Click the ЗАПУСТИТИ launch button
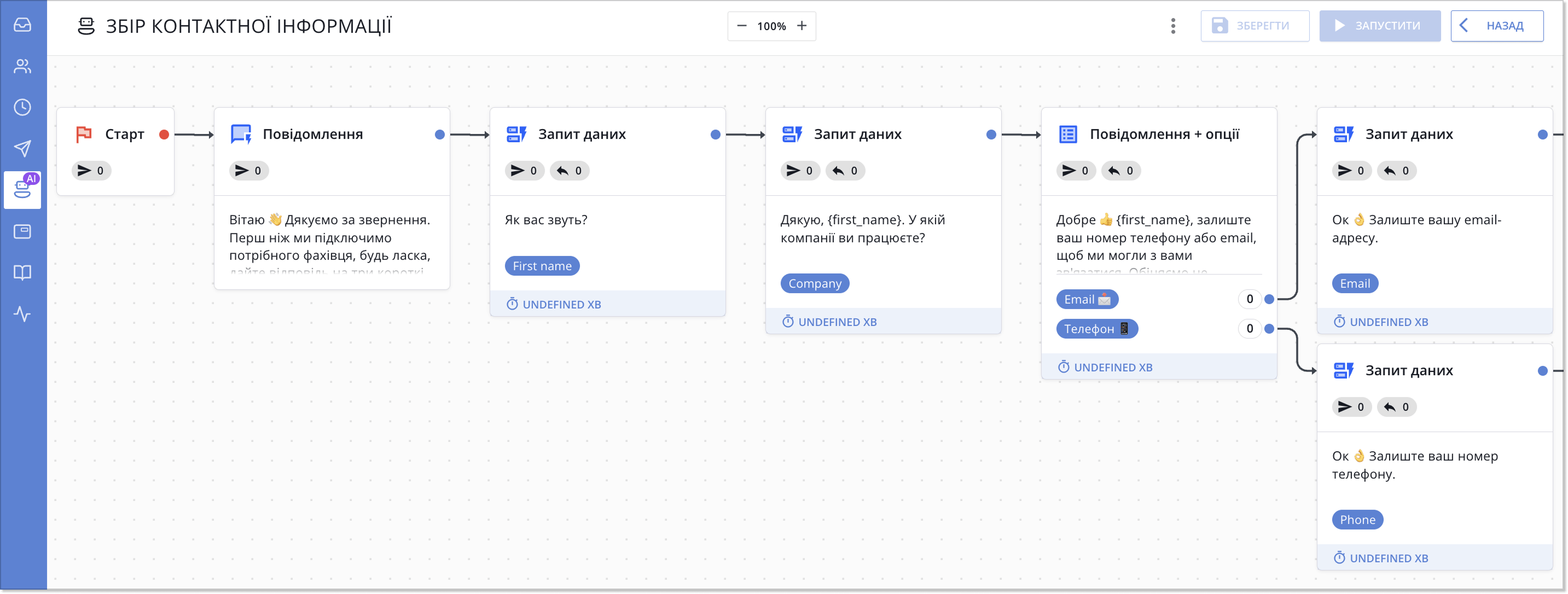The width and height of the screenshot is (1568, 594). coord(1379,26)
